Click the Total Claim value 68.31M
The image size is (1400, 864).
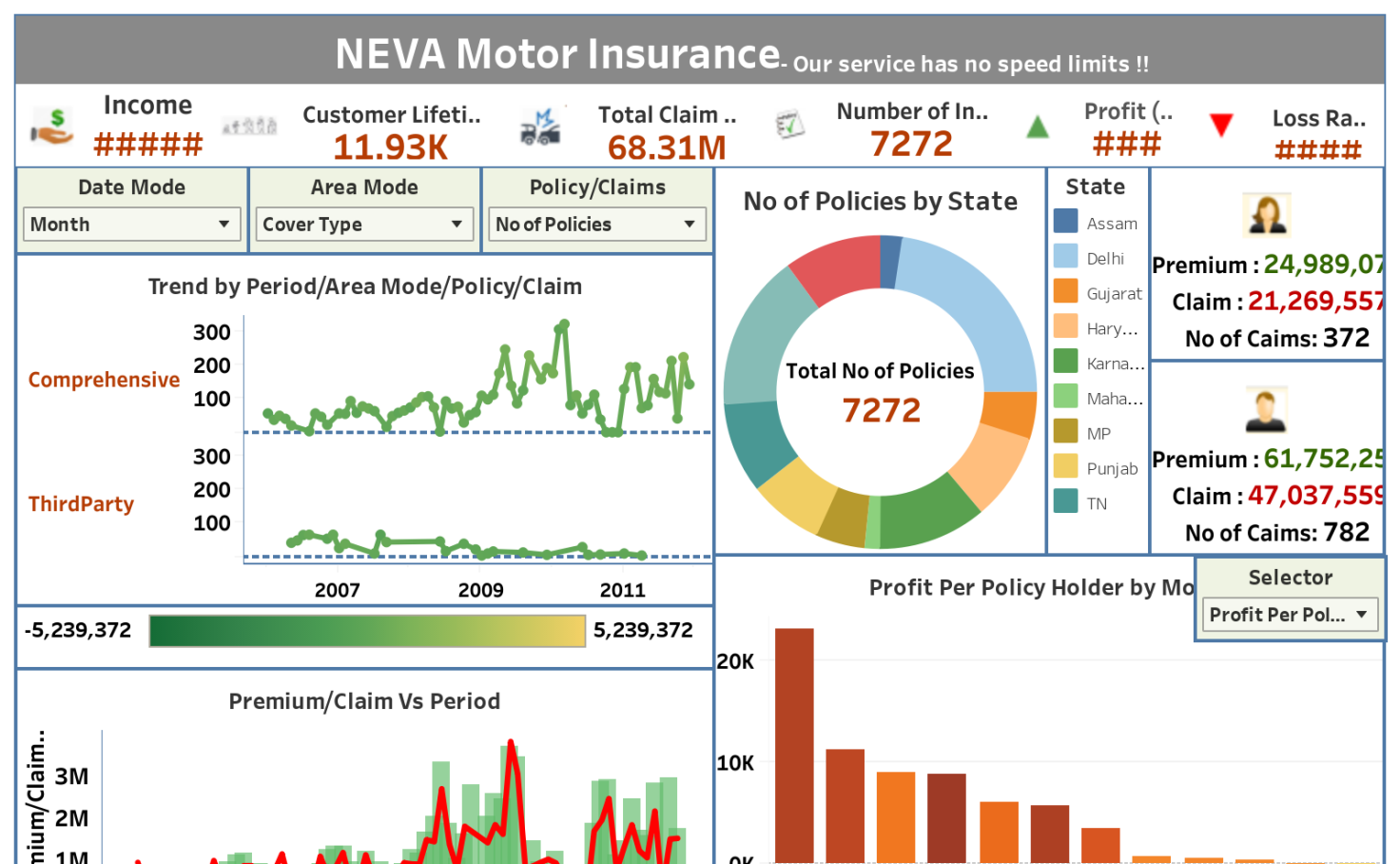click(667, 147)
